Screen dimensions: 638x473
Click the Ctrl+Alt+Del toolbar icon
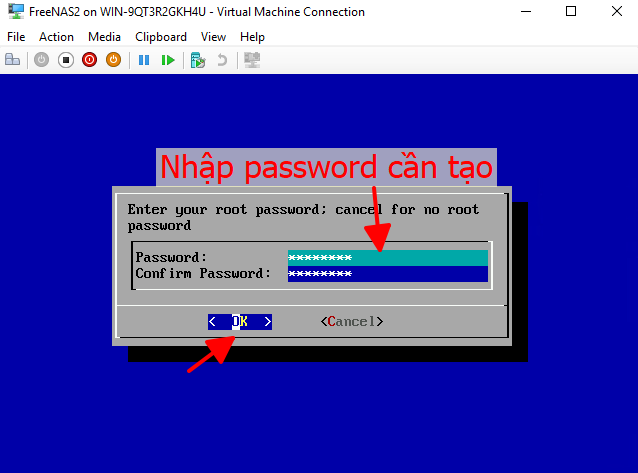coord(13,60)
